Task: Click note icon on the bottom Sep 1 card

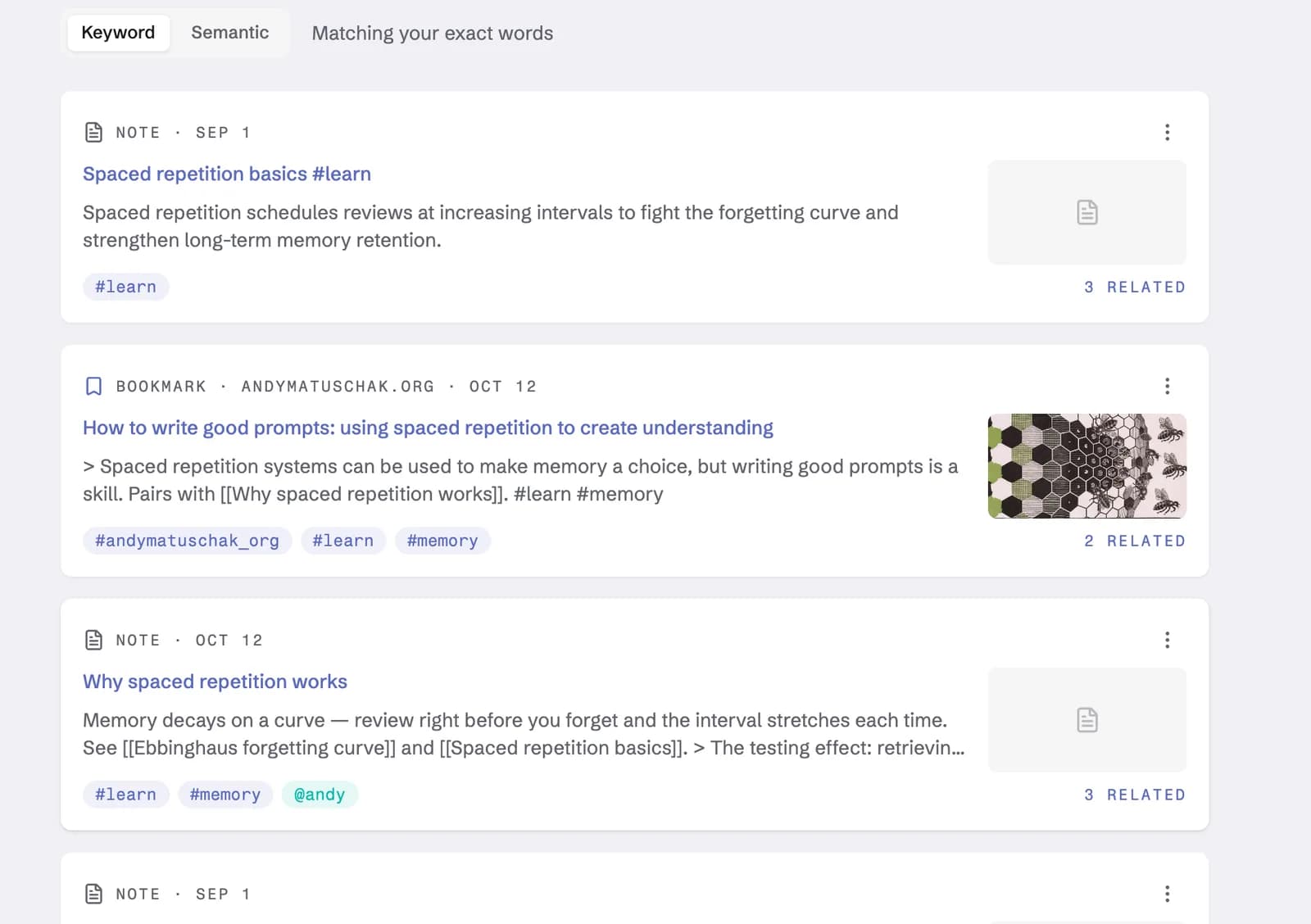Action: coord(94,895)
